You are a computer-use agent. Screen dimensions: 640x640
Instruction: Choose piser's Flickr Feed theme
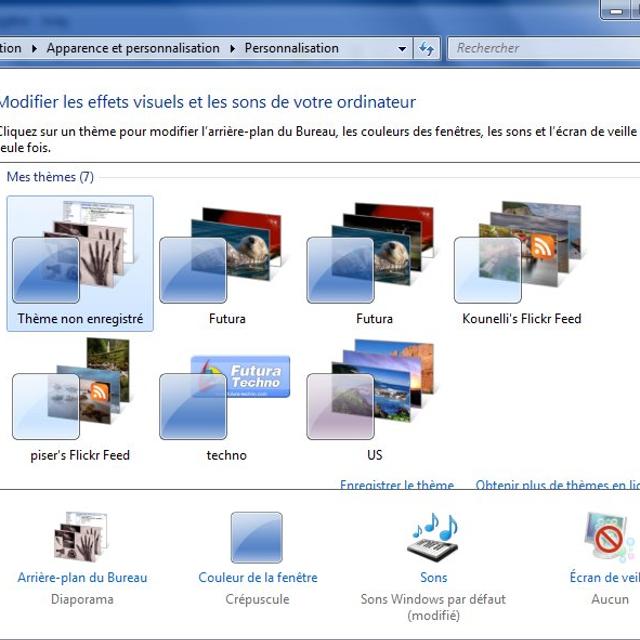click(80, 400)
